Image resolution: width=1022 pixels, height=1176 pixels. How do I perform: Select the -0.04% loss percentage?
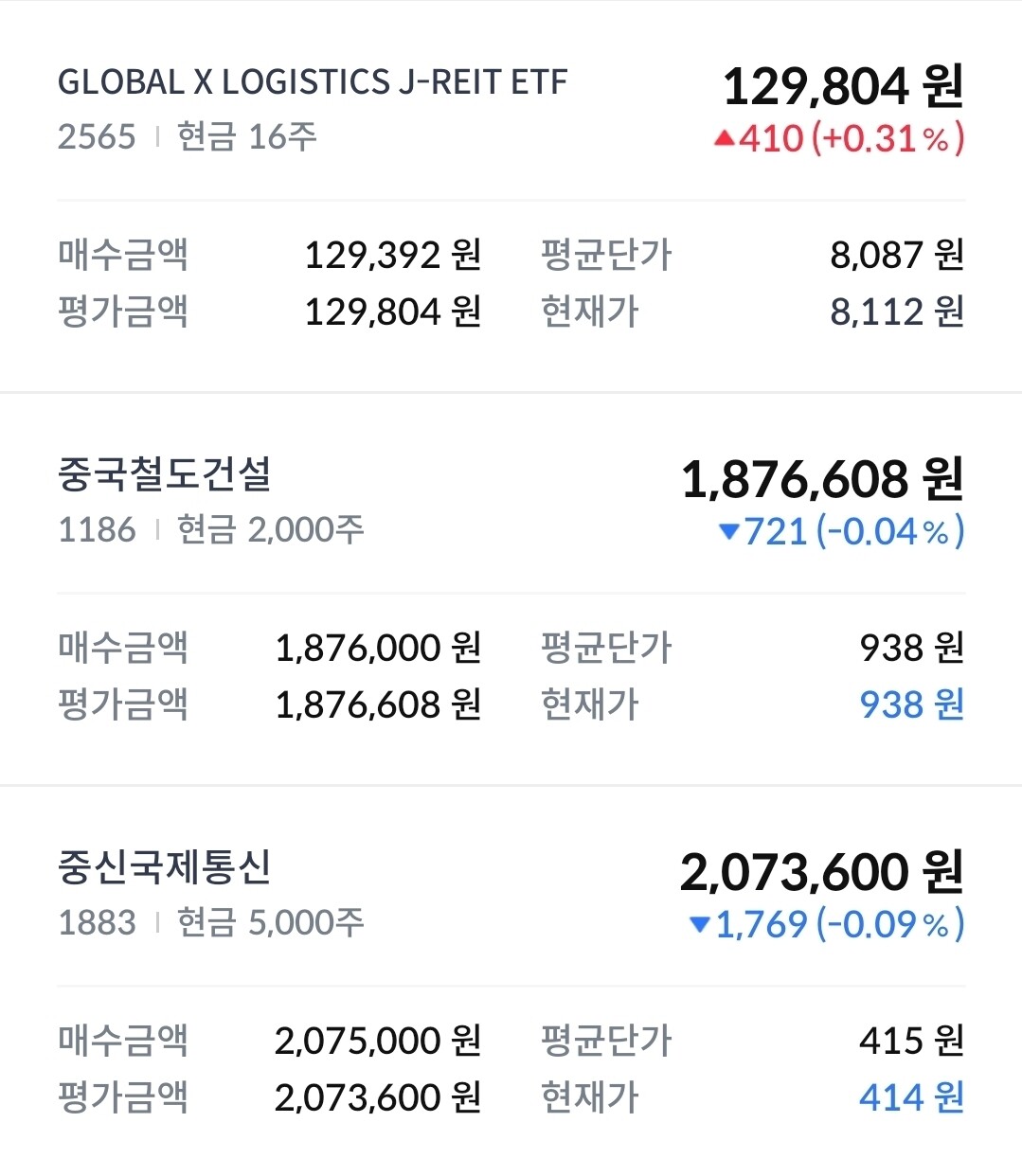[889, 532]
